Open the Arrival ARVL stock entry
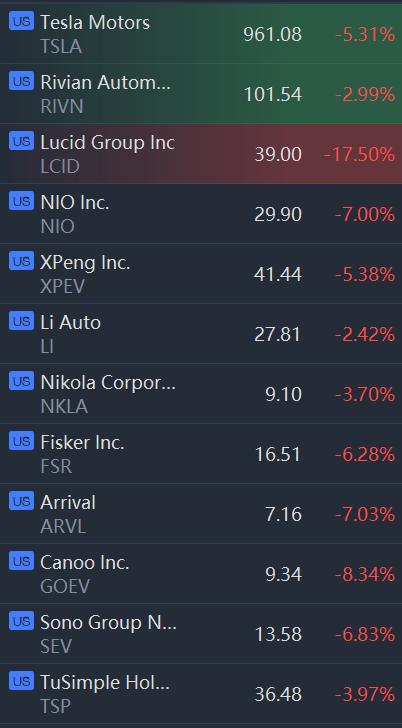402x728 pixels. 201,514
